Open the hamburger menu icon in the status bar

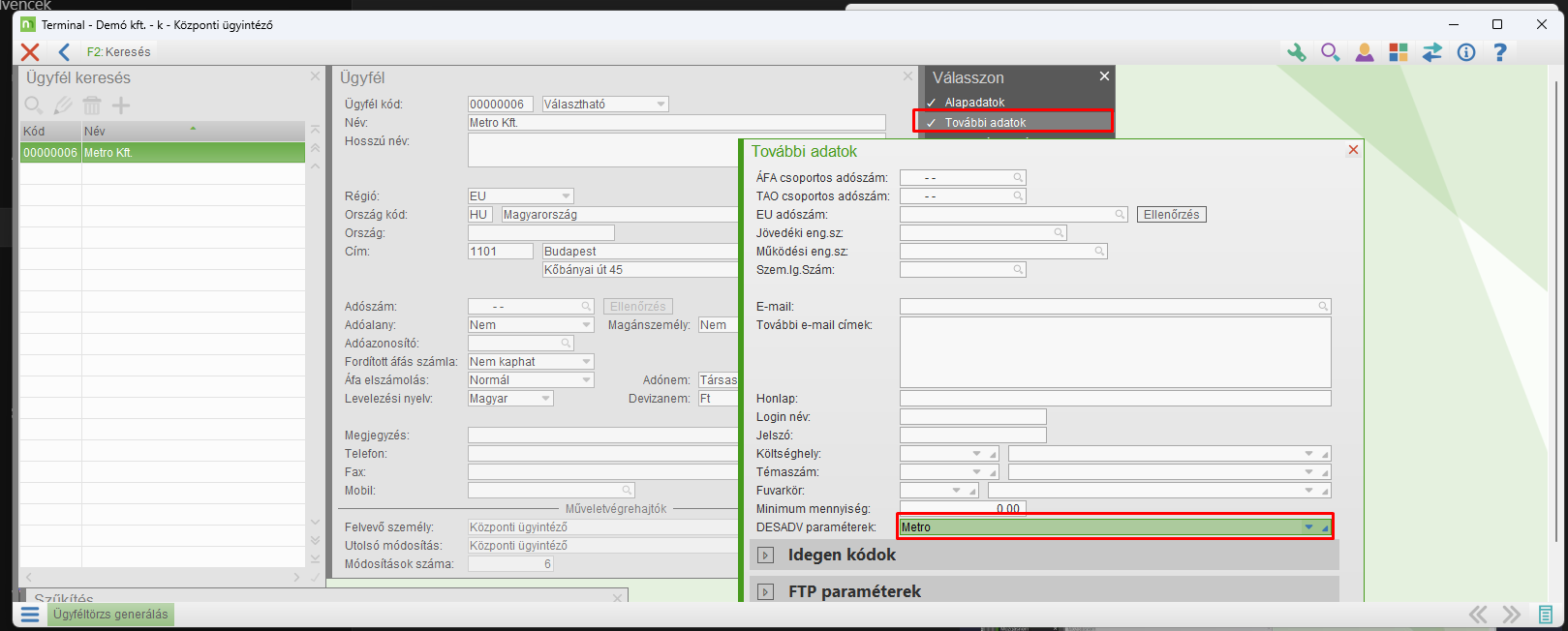tap(30, 615)
